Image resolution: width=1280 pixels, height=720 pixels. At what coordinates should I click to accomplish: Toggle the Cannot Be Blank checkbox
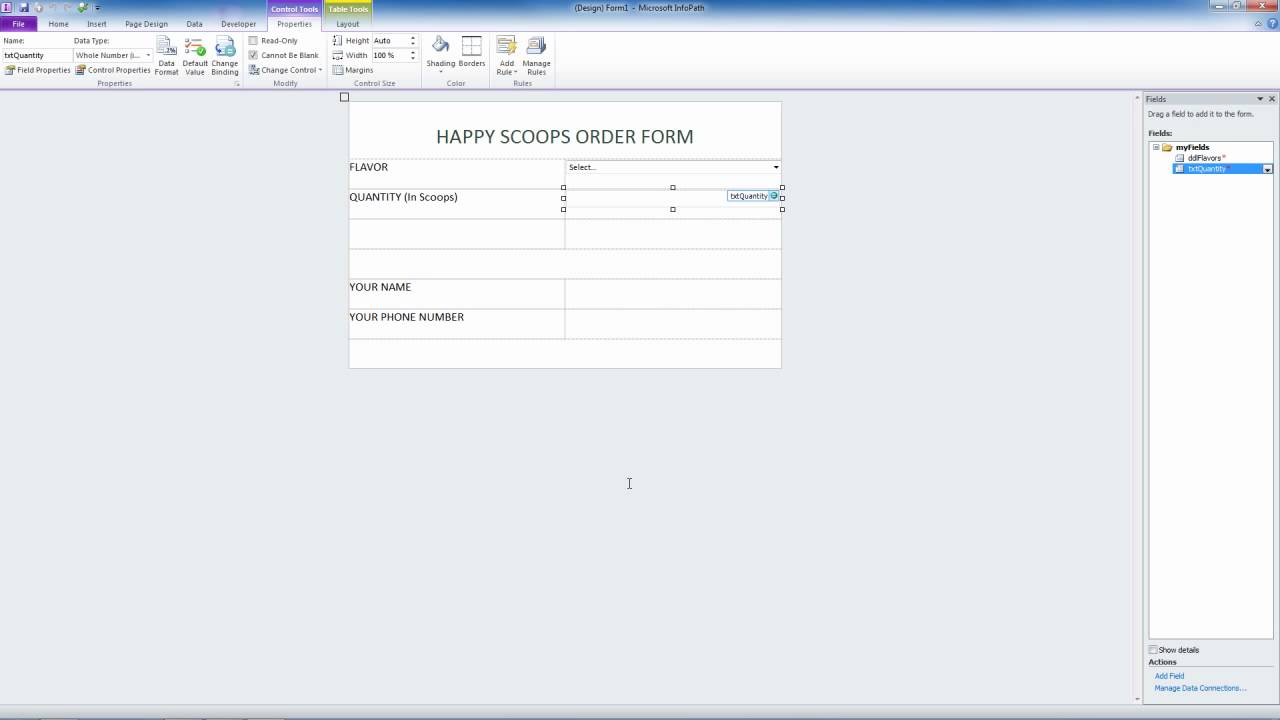pyautogui.click(x=253, y=55)
